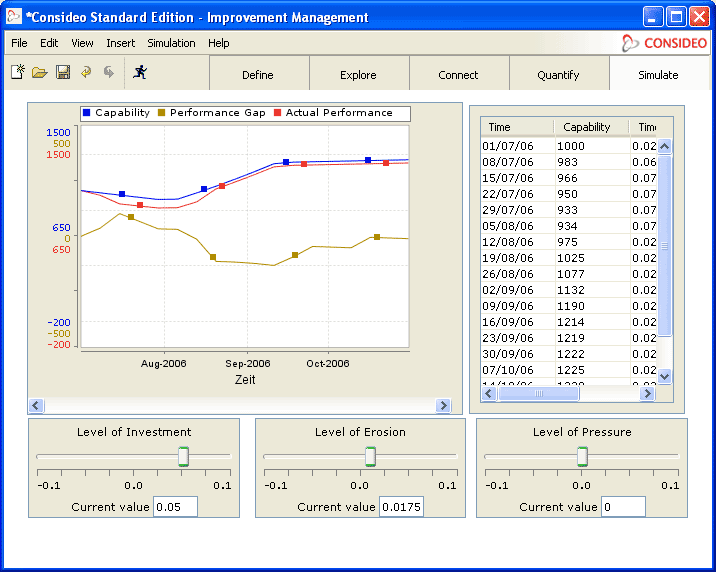Click the Investment current value field
This screenshot has width=716, height=572.
click(175, 507)
